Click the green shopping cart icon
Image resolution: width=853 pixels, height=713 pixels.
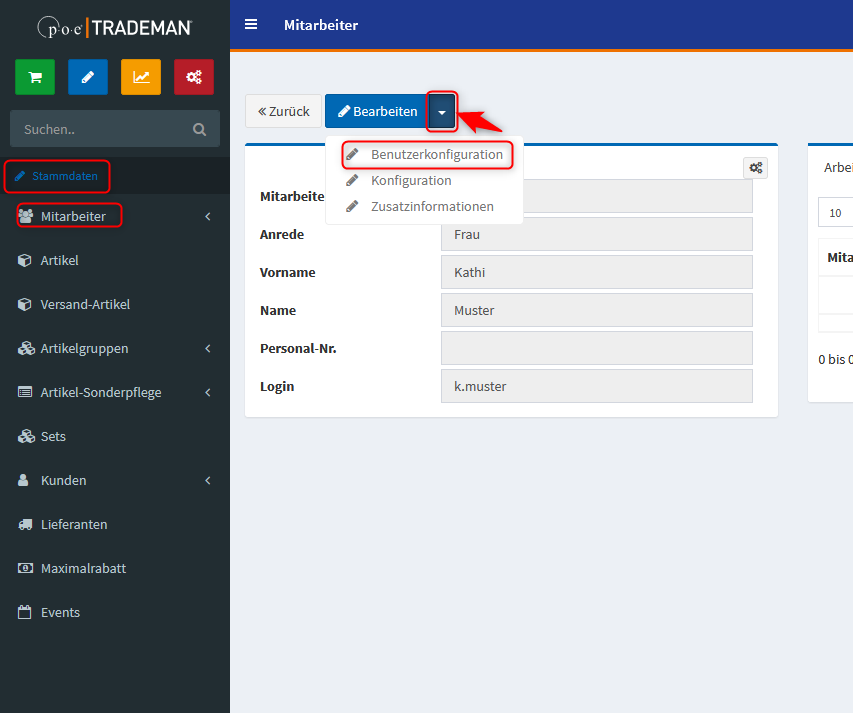pyautogui.click(x=35, y=78)
